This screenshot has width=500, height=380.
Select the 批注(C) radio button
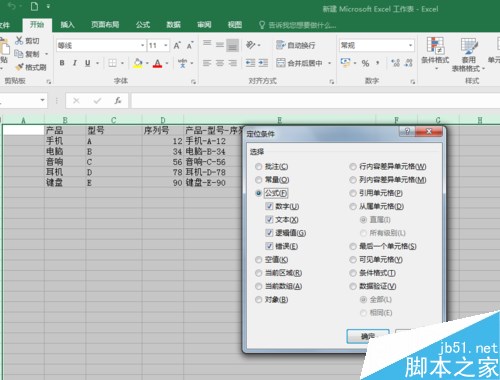[x=258, y=166]
